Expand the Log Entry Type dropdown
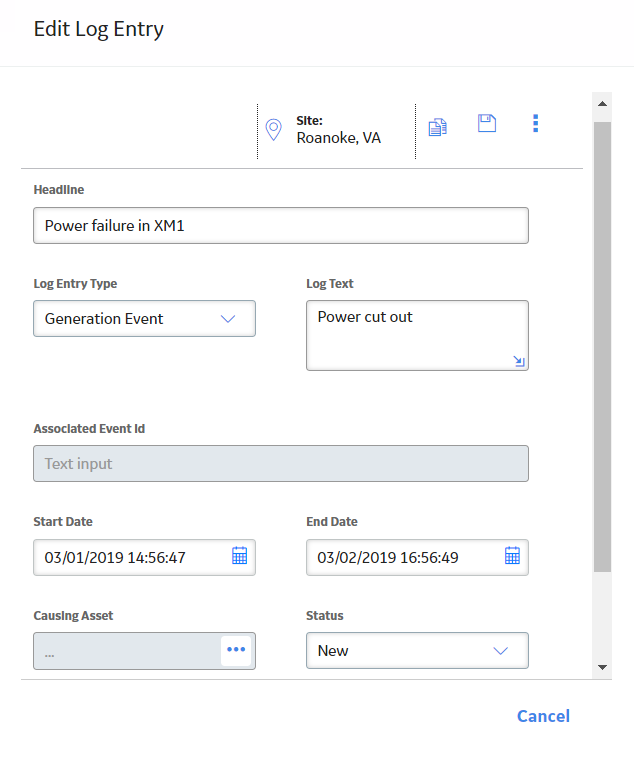634x759 pixels. (144, 319)
